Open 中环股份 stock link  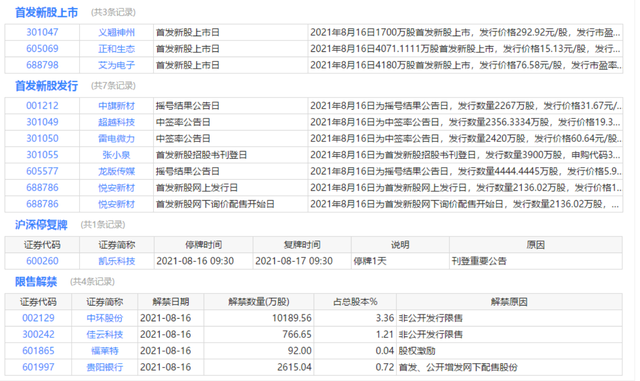(104, 318)
